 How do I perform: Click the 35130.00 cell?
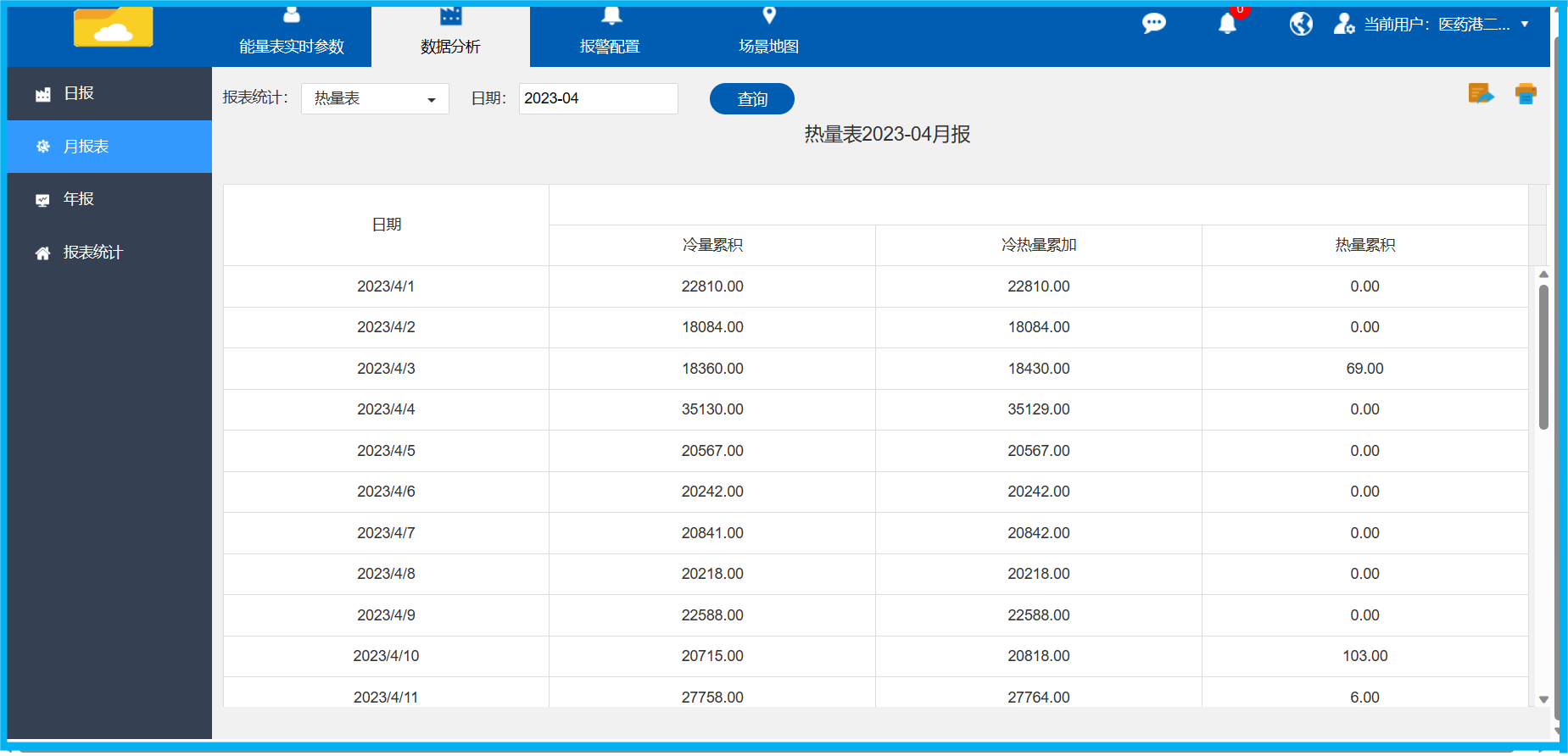pos(712,409)
